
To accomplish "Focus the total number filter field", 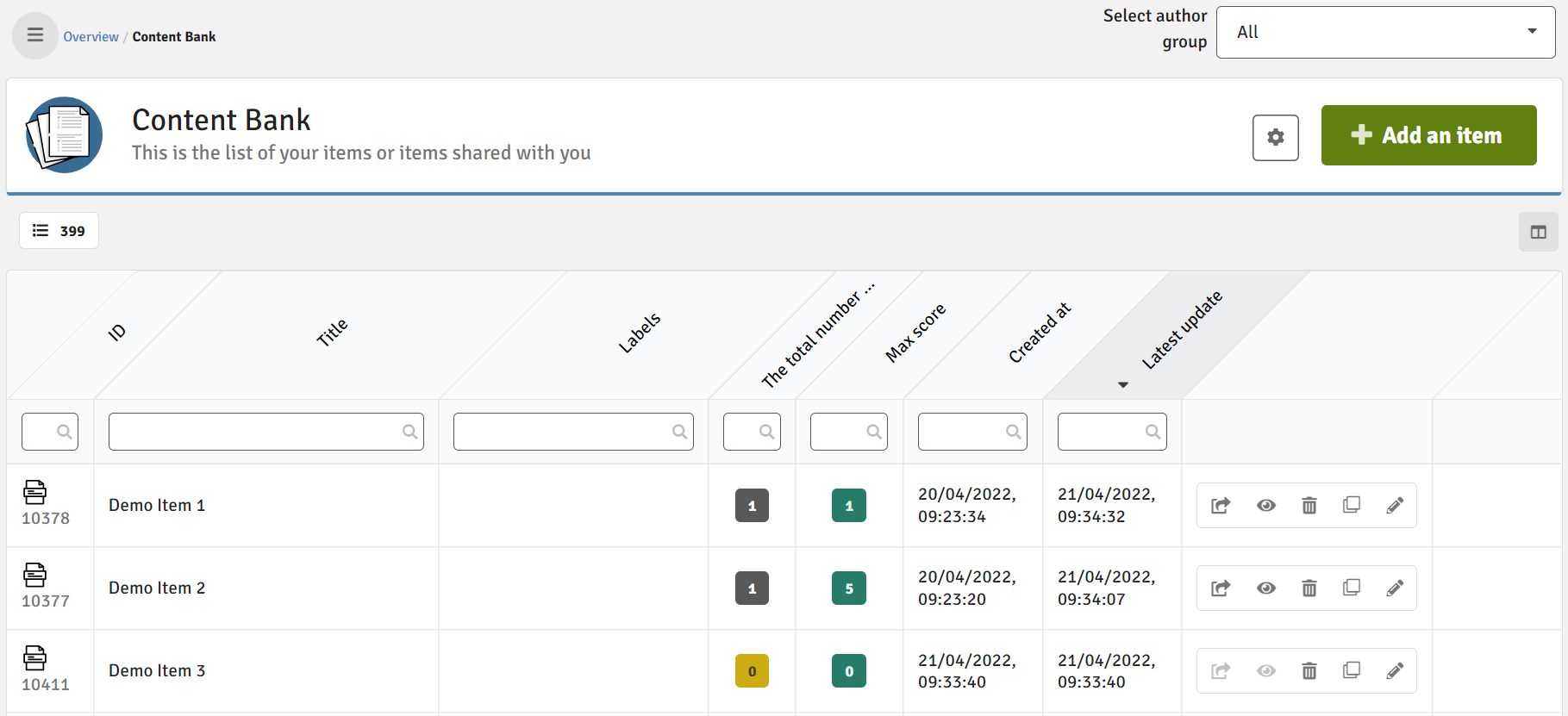I will pos(752,432).
